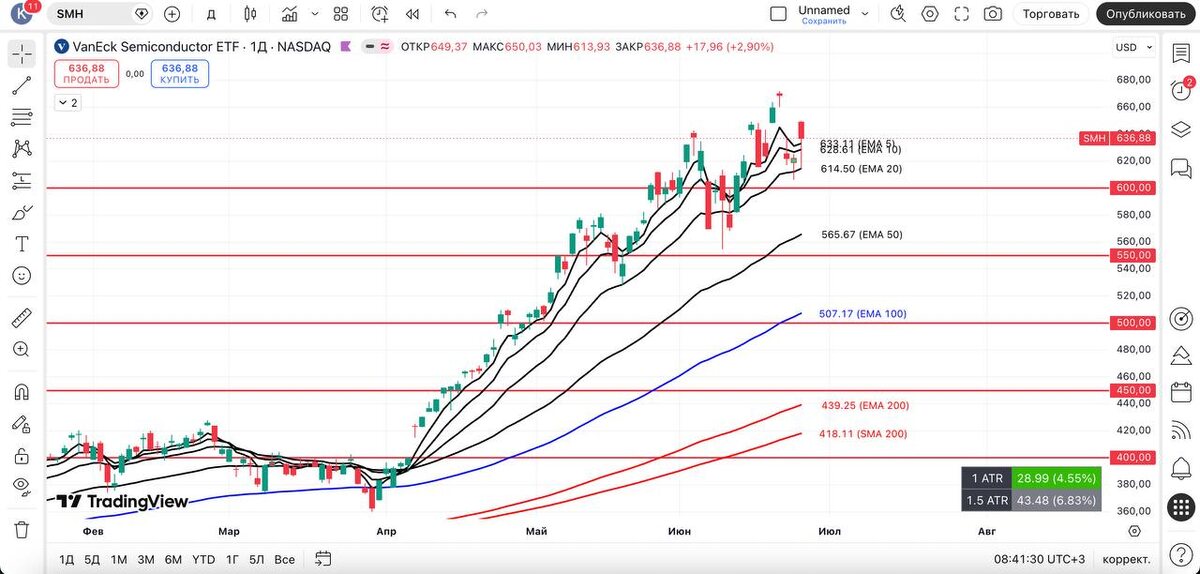Select the 1Г time range

tap(233, 559)
